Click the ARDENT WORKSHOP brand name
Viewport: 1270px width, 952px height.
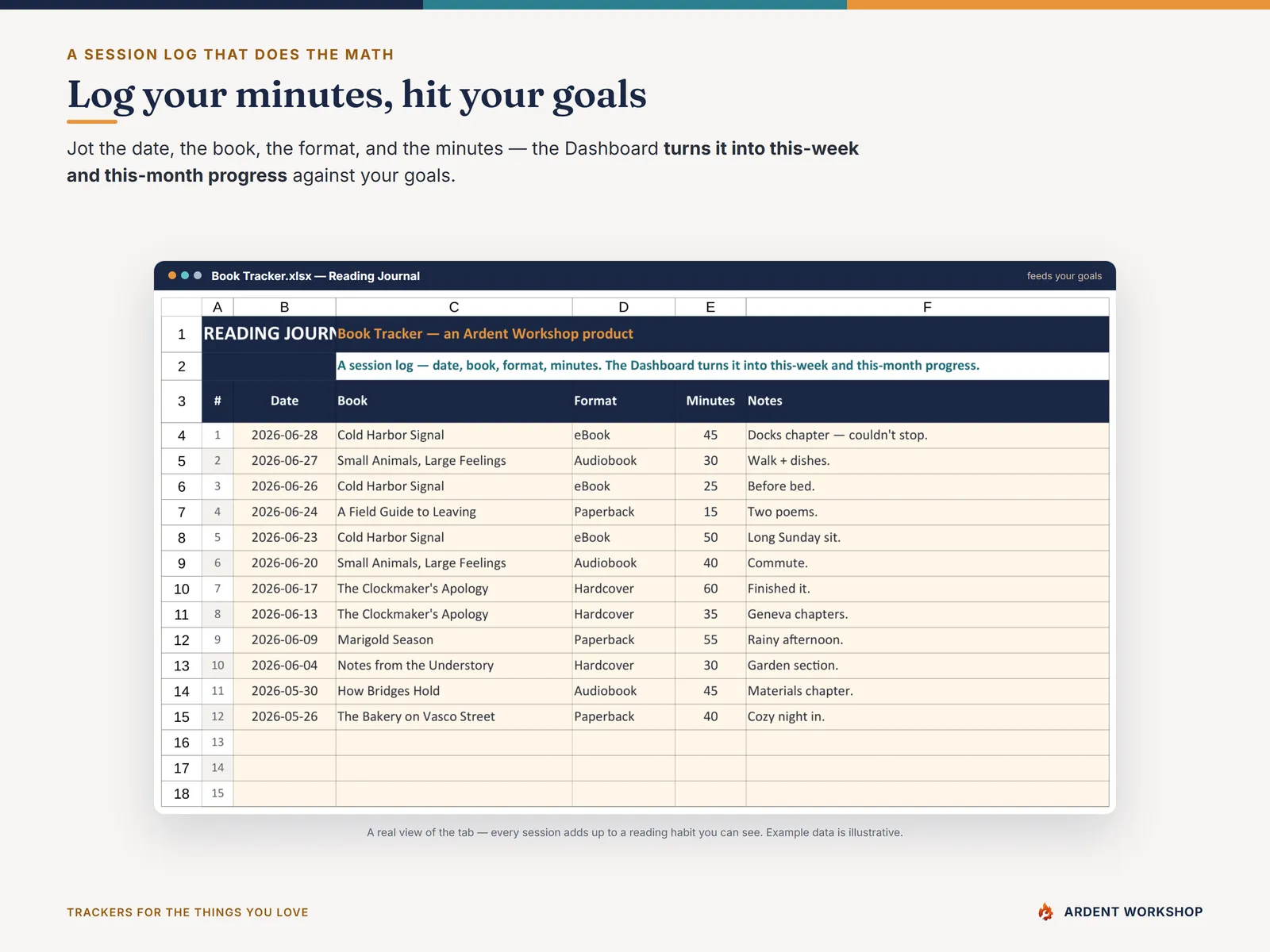pyautogui.click(x=1133, y=912)
